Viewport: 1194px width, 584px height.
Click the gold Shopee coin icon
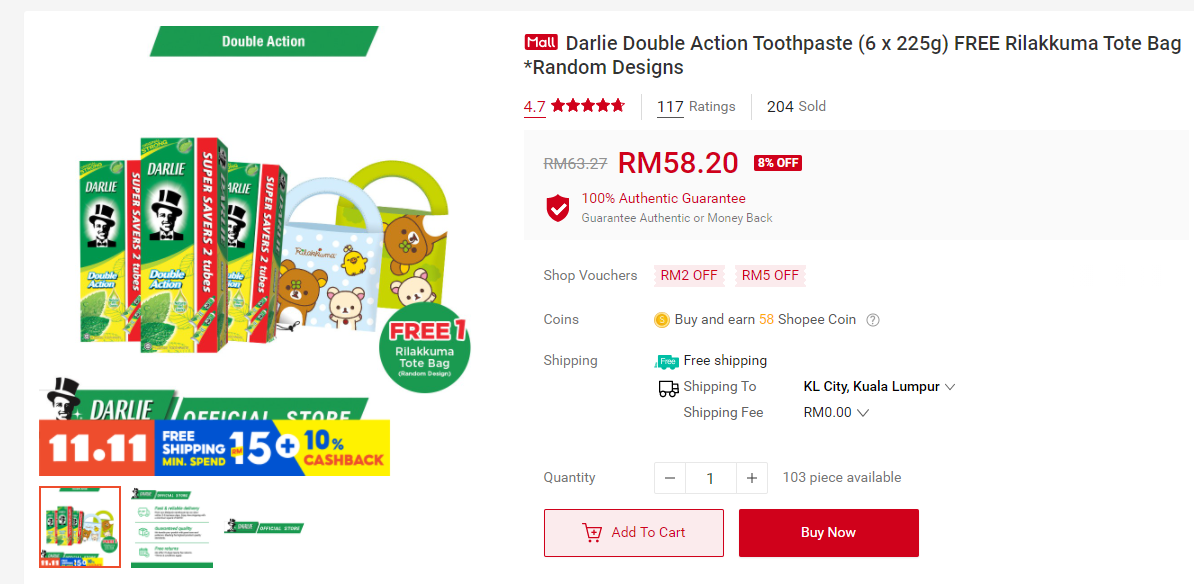point(661,320)
